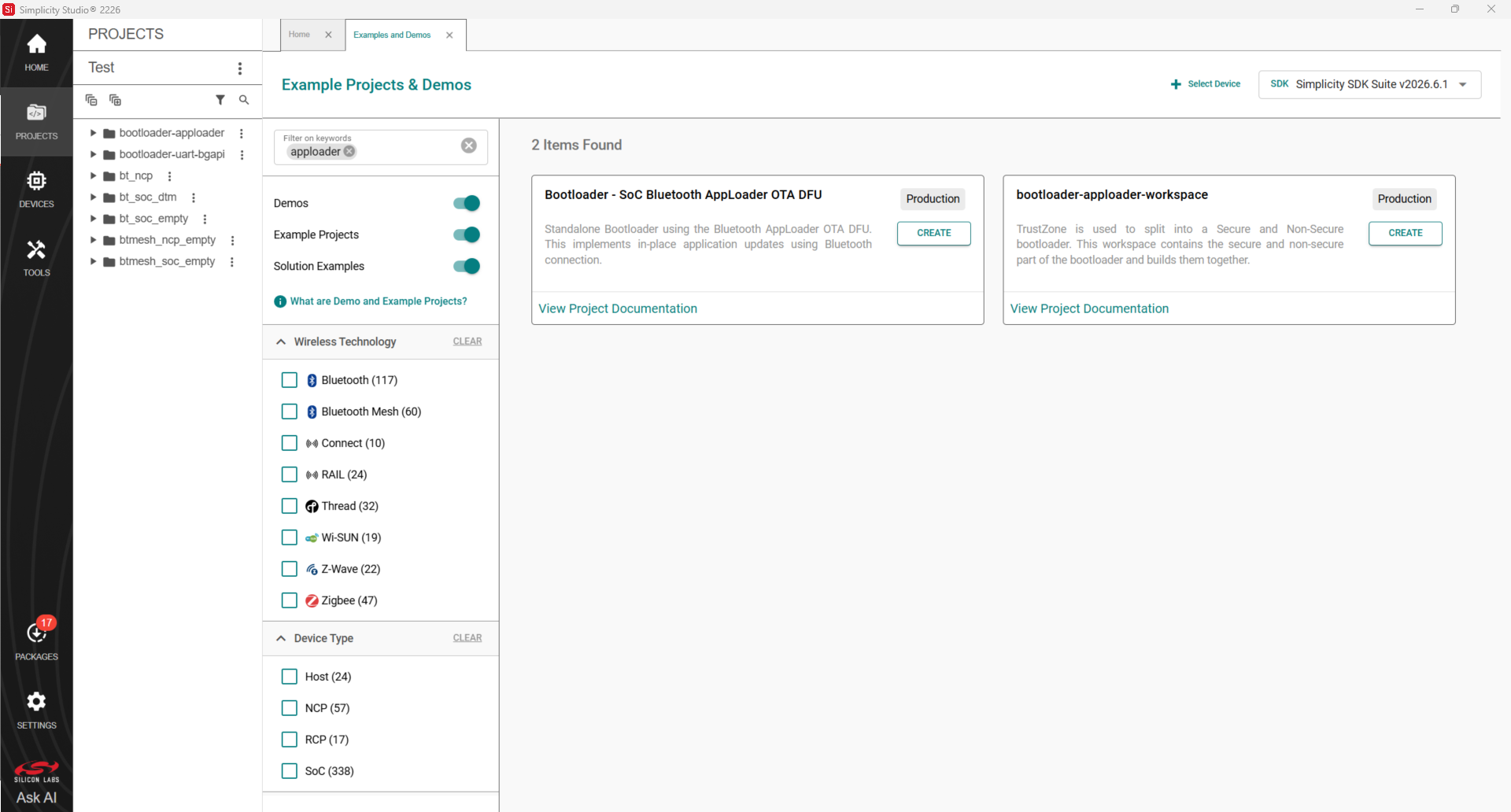Toggle the Demos switch off
This screenshot has height=812, width=1511.
pos(467,204)
